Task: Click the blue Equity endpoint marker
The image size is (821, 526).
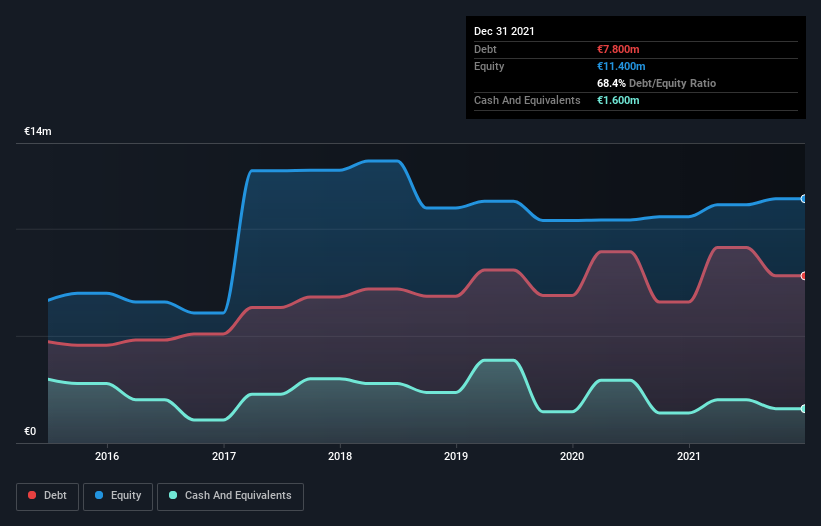Action: [x=804, y=199]
